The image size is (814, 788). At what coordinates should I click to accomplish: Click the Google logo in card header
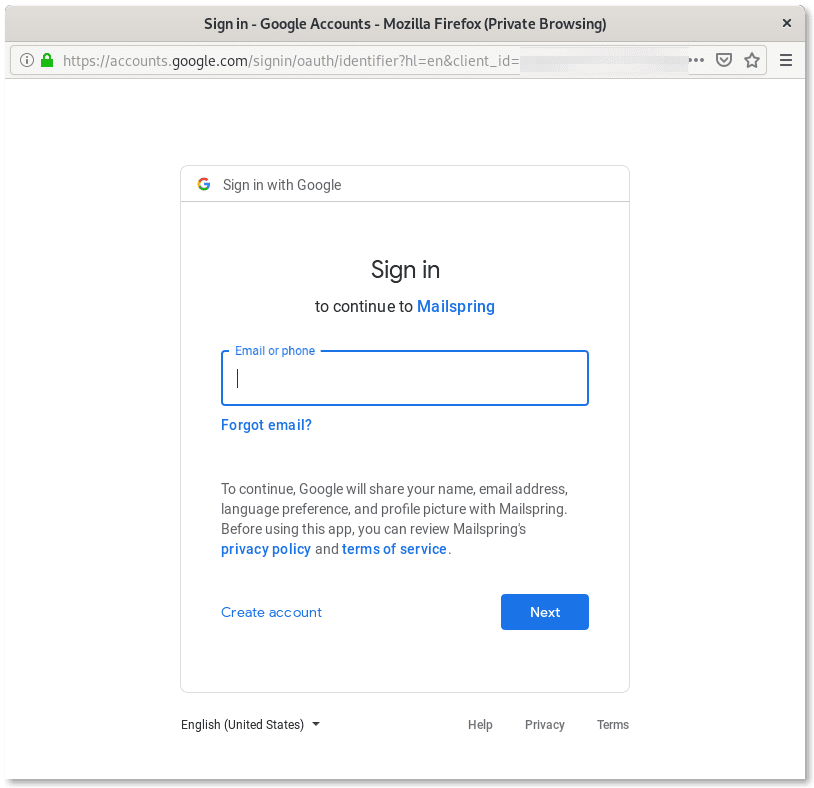coord(204,184)
